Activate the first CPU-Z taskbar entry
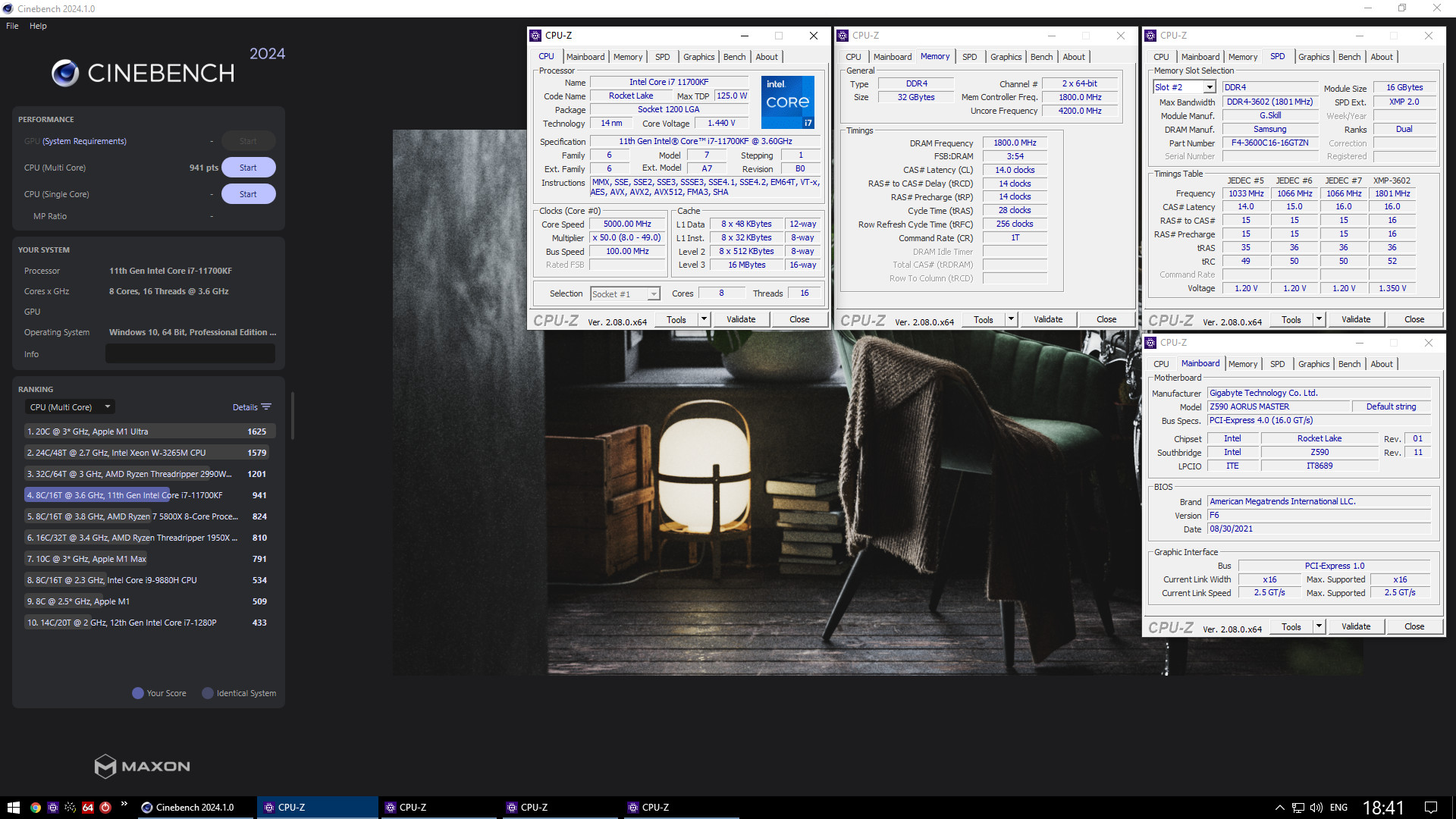This screenshot has width=1456, height=819. coord(318,808)
